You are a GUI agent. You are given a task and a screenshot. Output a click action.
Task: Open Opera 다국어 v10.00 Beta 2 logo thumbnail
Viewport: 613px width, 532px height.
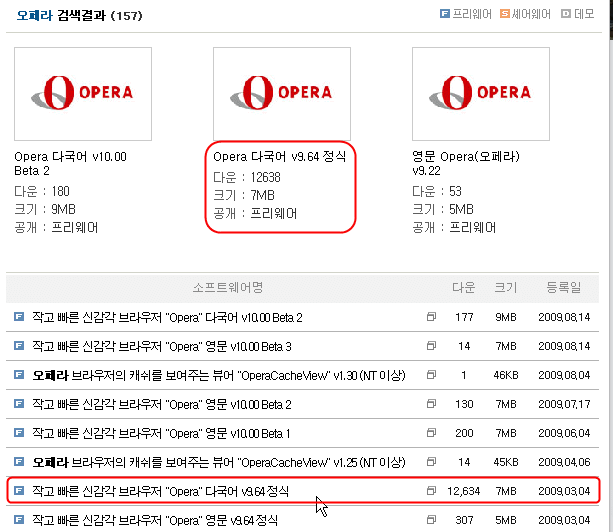(83, 94)
